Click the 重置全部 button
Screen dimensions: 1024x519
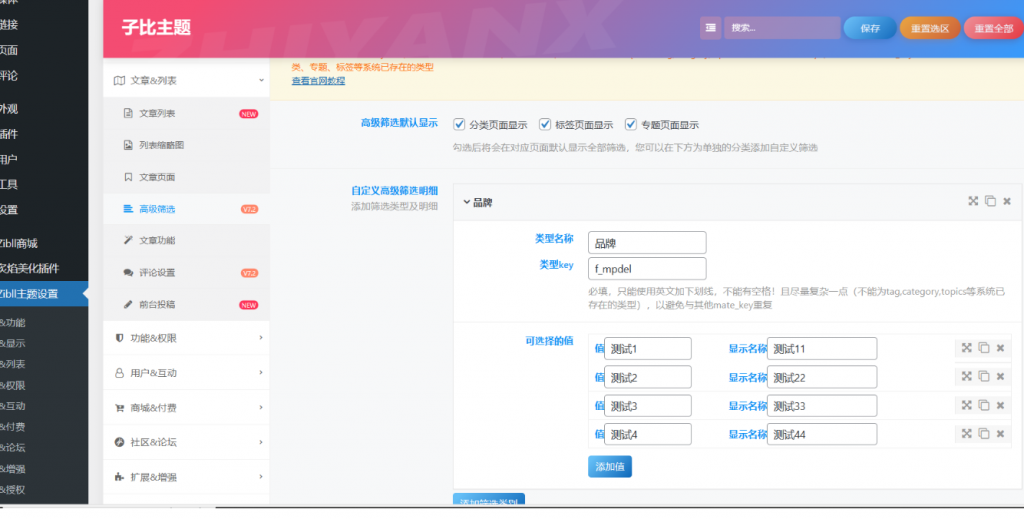[x=993, y=28]
